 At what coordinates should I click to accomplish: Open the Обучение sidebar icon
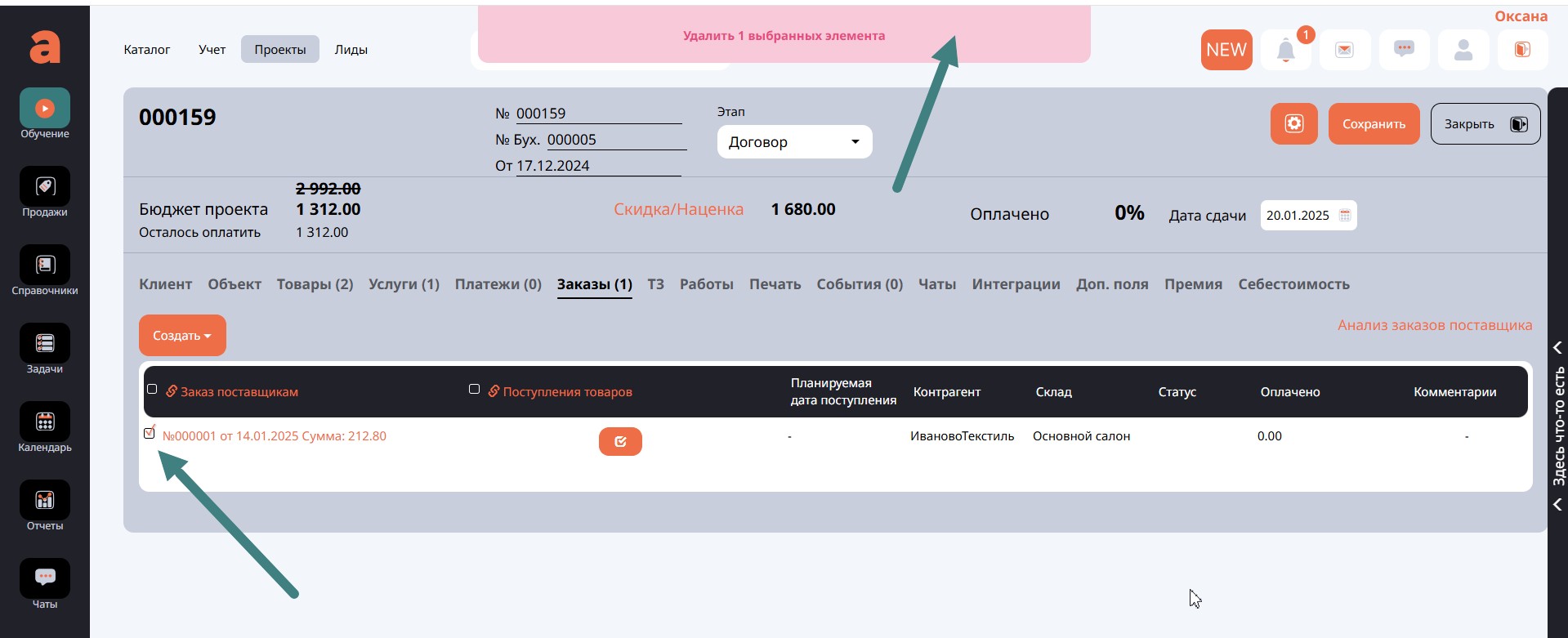(x=45, y=109)
